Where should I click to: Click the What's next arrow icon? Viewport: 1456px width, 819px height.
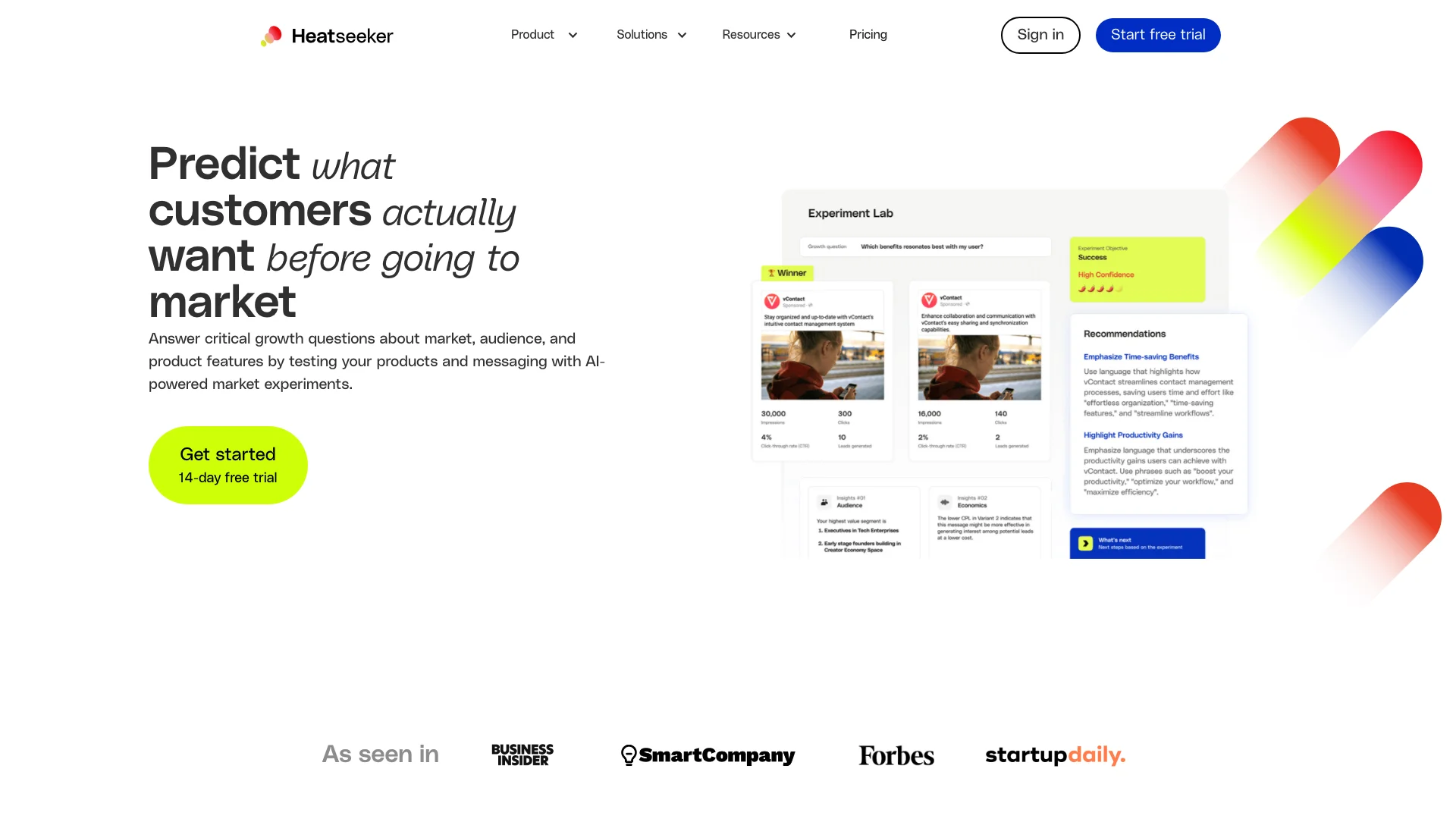pos(1085,543)
